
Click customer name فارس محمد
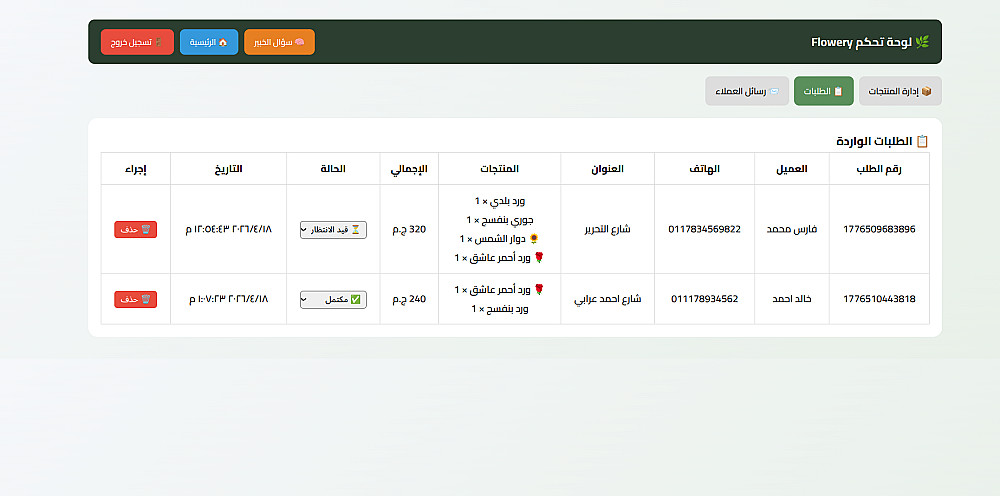pyautogui.click(x=791, y=230)
